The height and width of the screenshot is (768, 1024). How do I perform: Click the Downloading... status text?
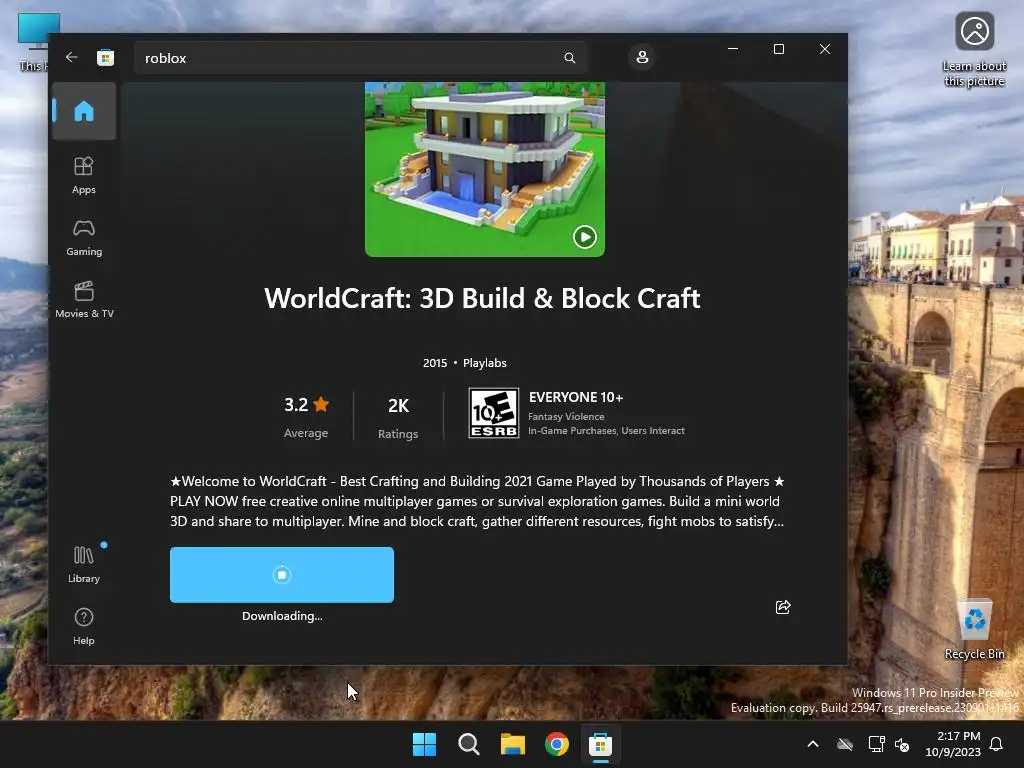tap(282, 616)
